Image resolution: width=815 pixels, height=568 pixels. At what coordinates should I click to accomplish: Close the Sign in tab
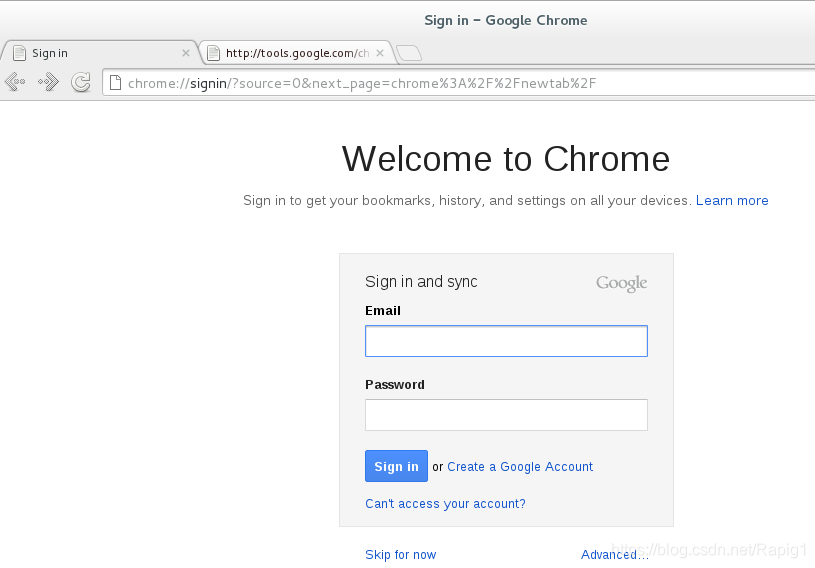point(186,53)
